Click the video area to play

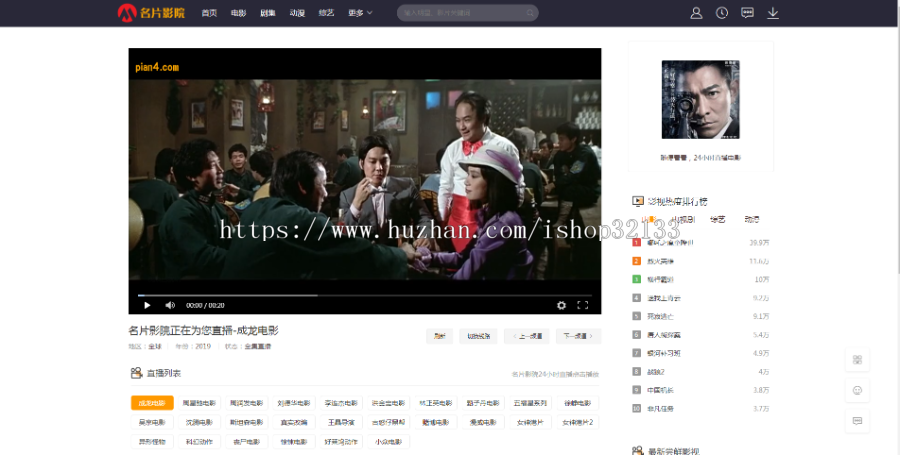(364, 179)
